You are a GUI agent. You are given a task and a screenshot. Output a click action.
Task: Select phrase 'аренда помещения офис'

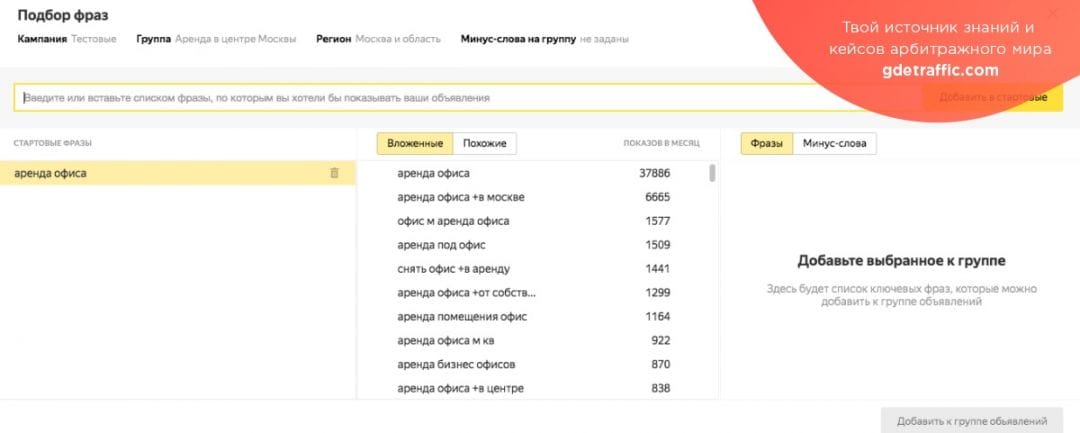[x=462, y=317]
